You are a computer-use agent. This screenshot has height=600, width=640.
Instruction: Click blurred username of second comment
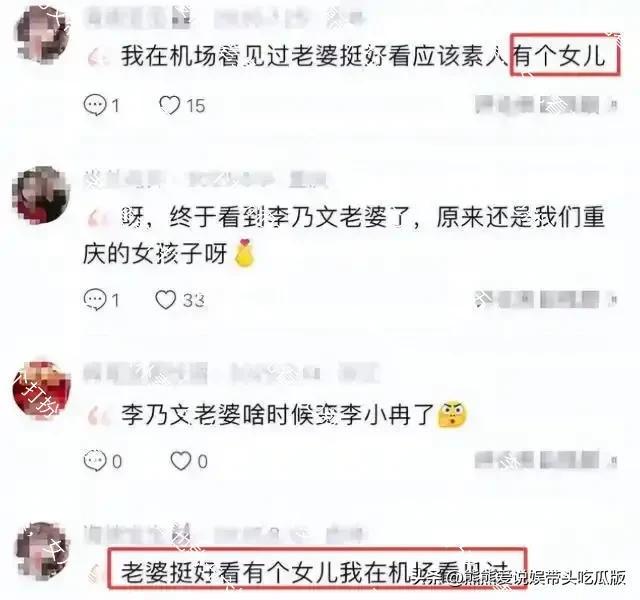126,180
